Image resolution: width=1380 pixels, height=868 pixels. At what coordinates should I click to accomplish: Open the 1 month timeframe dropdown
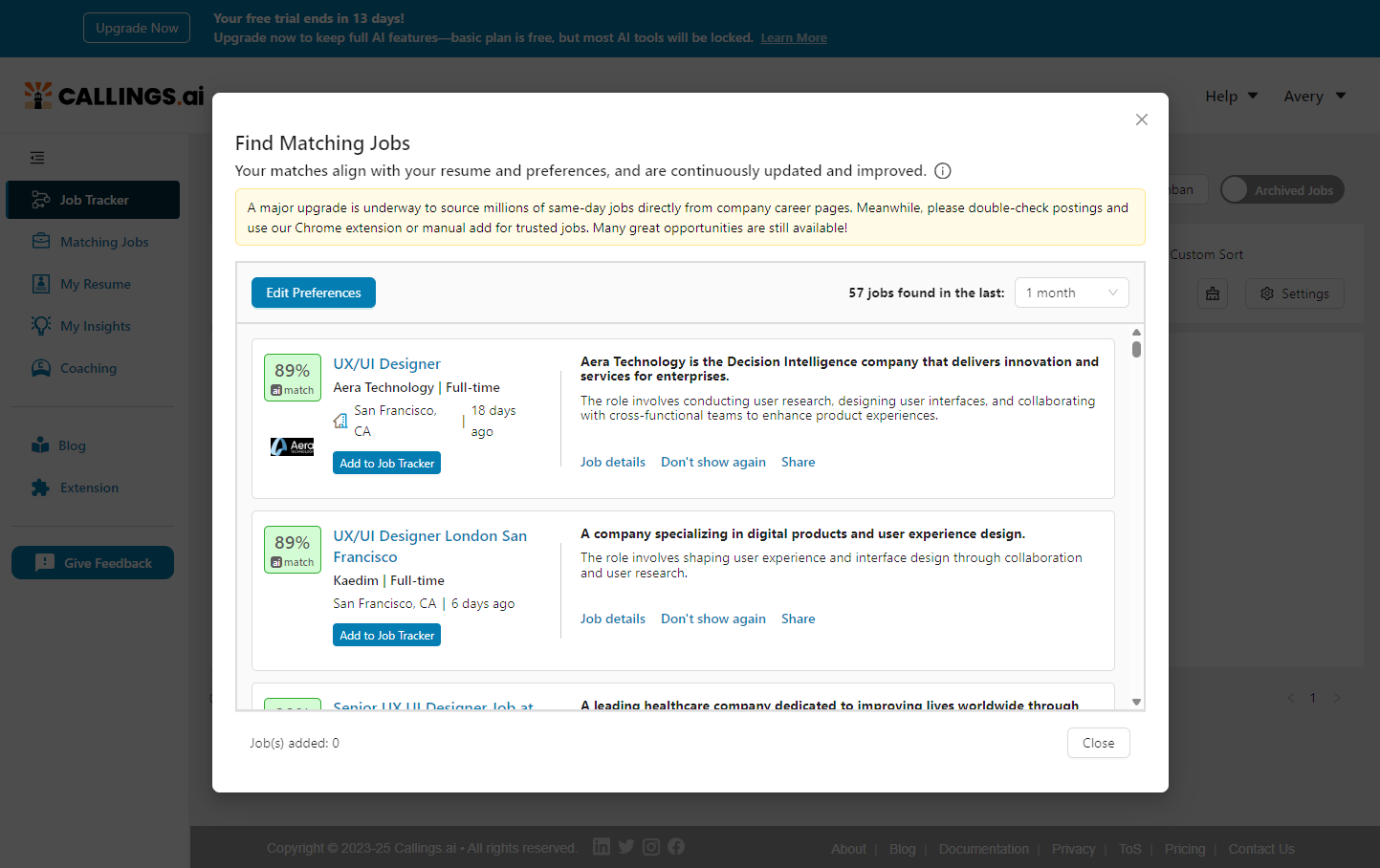tap(1071, 293)
